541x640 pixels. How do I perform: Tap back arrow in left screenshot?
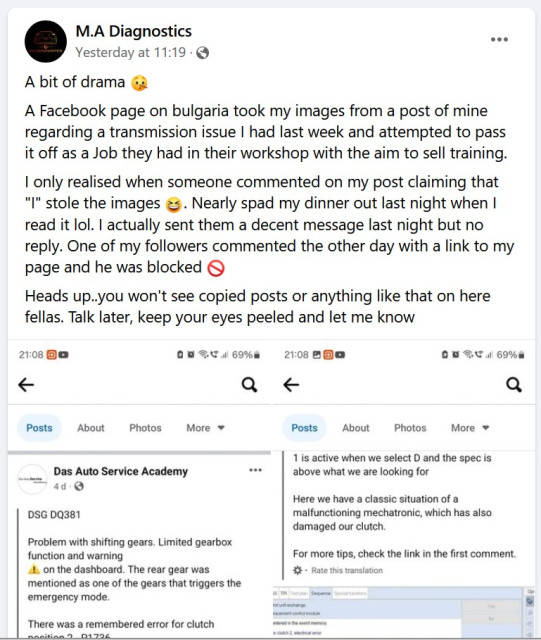[26, 384]
